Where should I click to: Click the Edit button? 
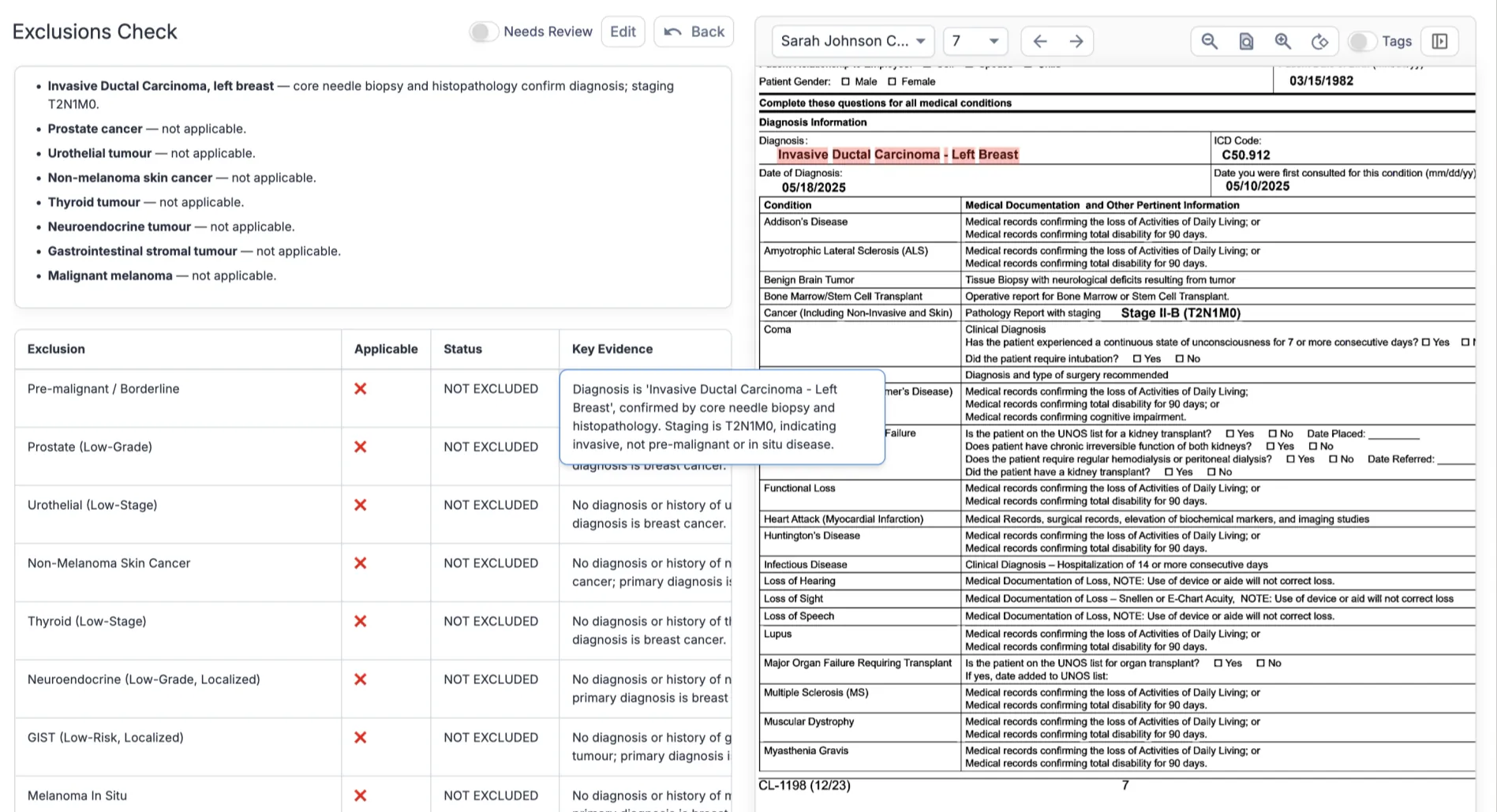click(623, 32)
